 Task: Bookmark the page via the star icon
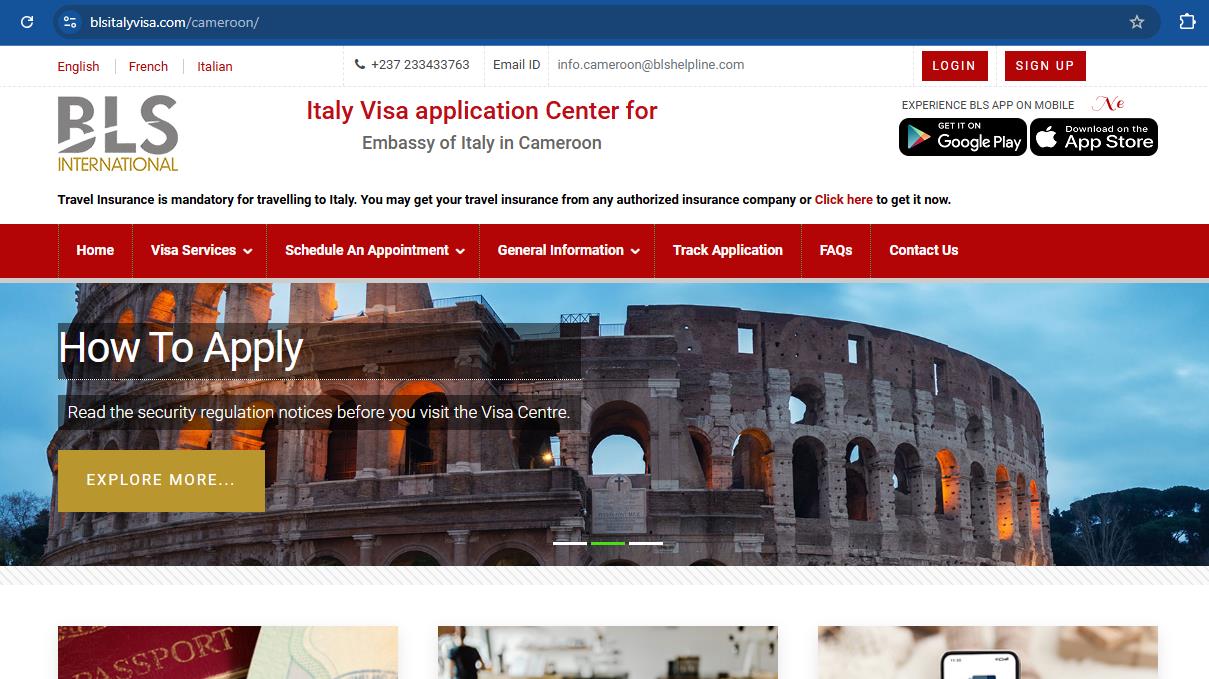(x=1137, y=21)
